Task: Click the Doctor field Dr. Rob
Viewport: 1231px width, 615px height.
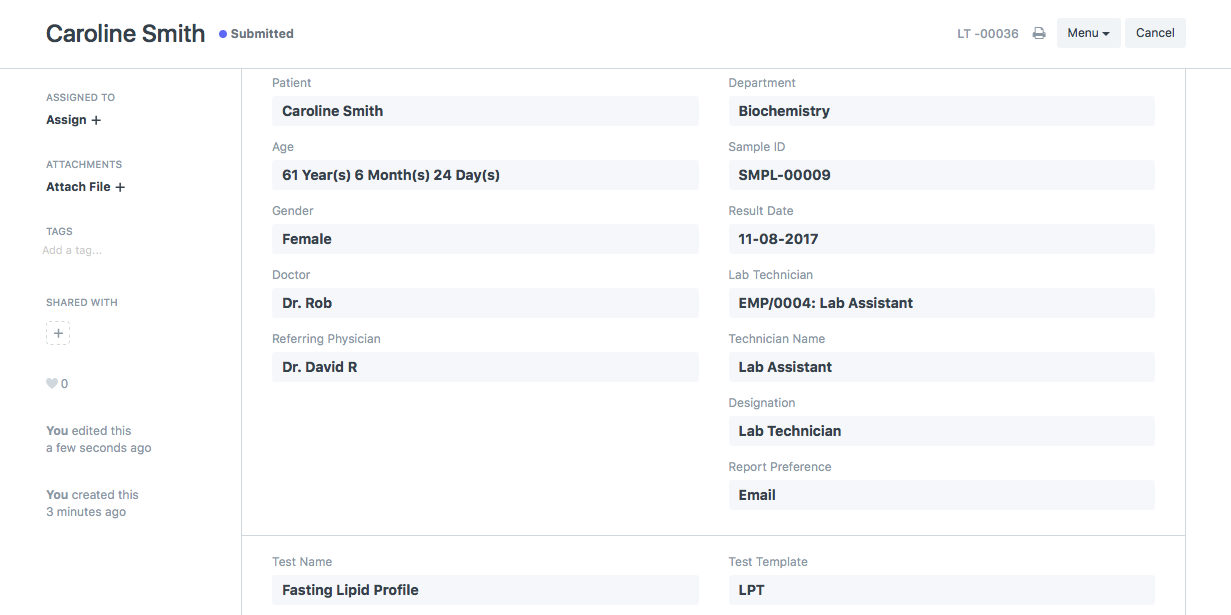Action: click(485, 303)
